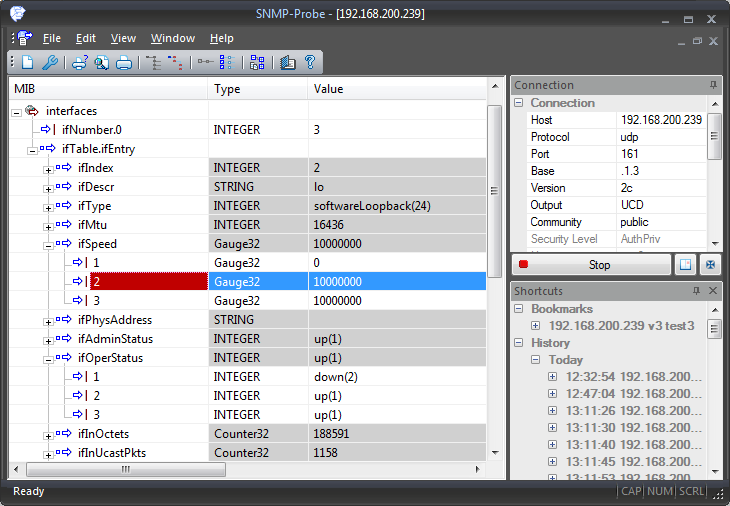Open the File menu

pos(52,38)
